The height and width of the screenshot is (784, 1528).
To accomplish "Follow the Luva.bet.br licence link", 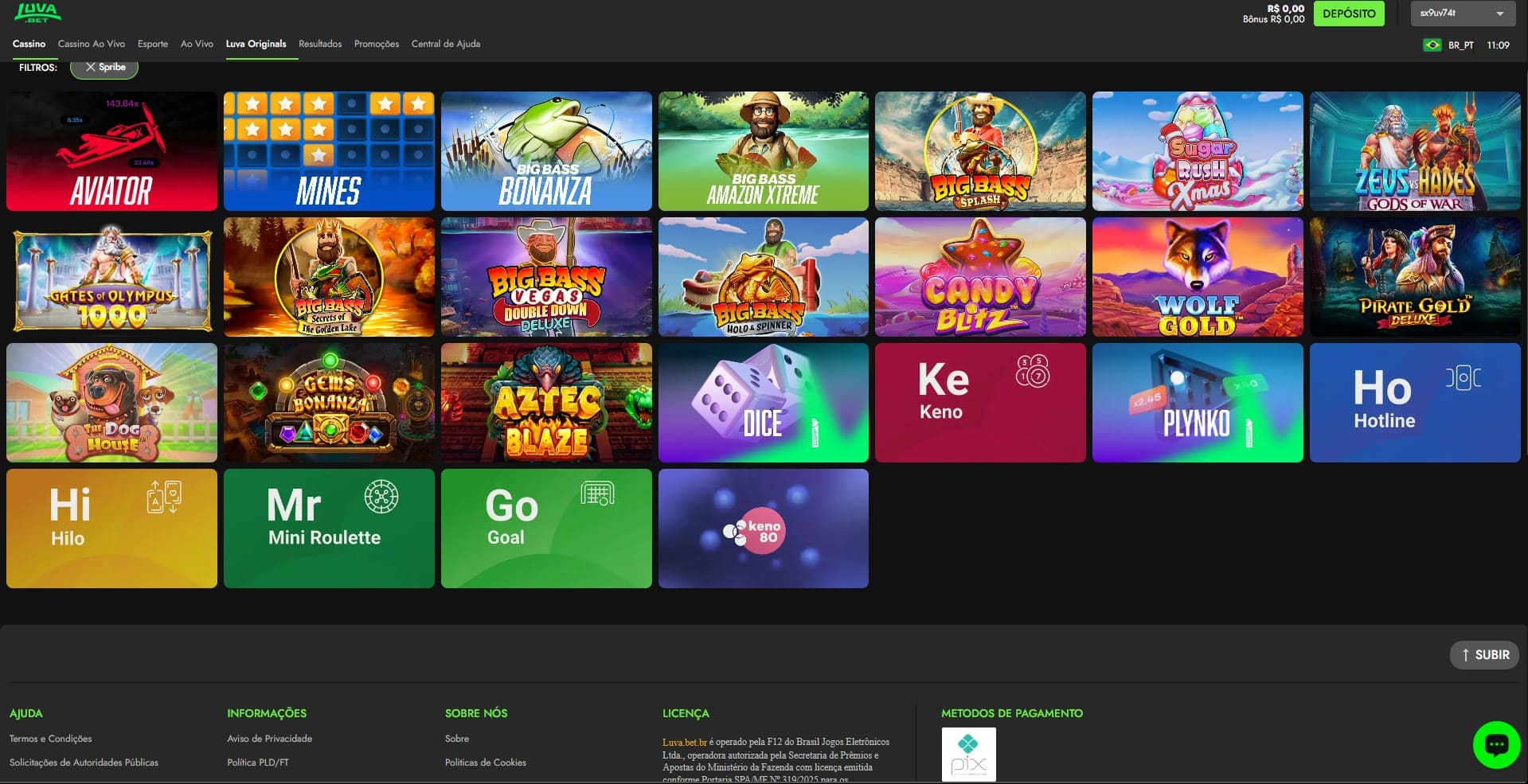I will click(x=685, y=743).
